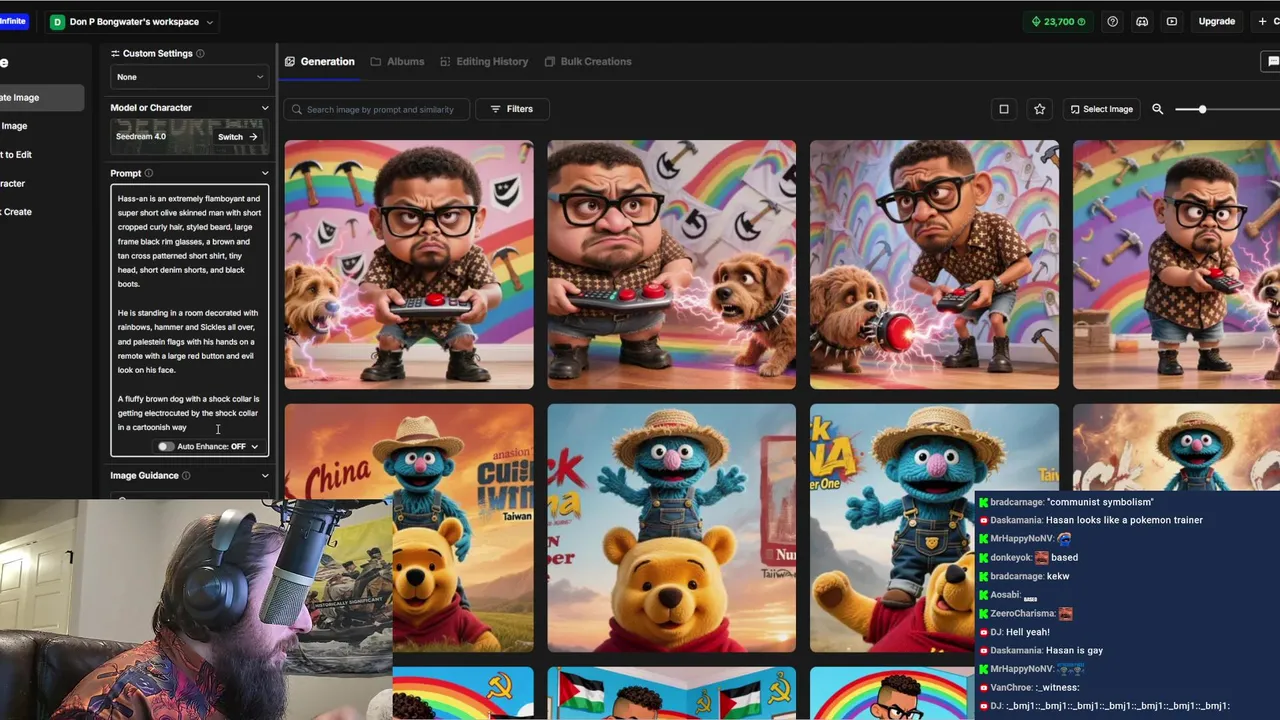The image size is (1280, 720).
Task: Click the plus icon beside Upgrade
Action: pyautogui.click(x=1263, y=21)
